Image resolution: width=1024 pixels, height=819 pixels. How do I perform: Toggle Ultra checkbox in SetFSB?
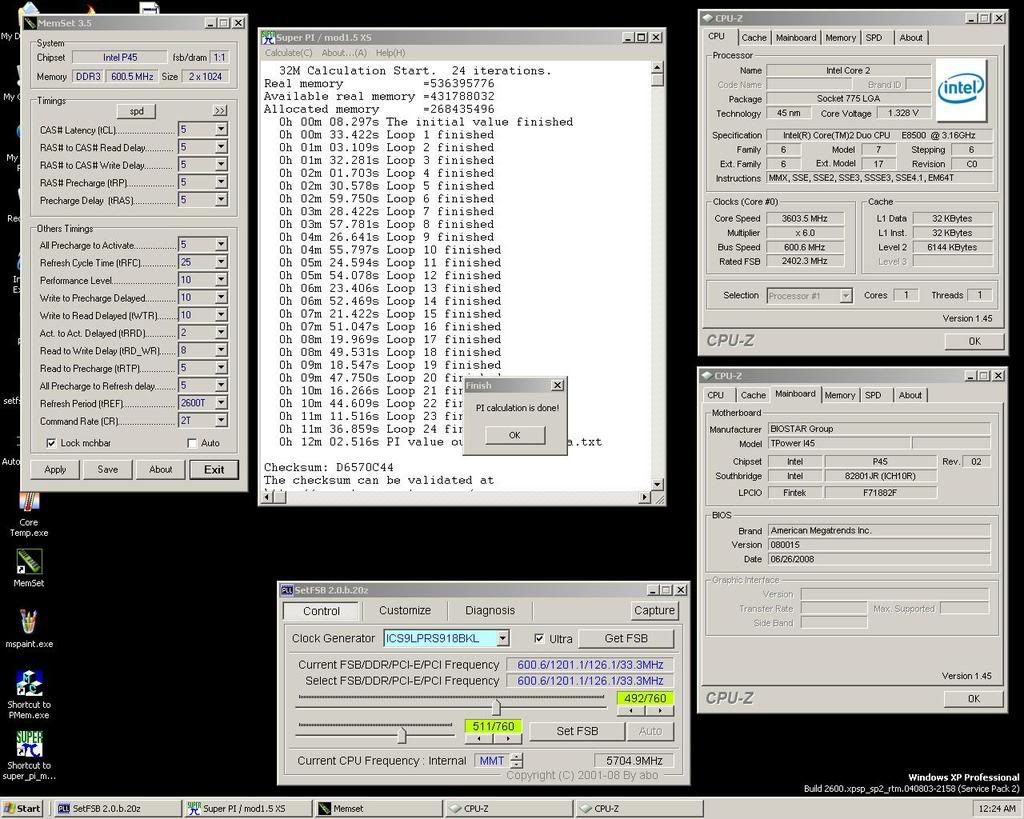(539, 638)
